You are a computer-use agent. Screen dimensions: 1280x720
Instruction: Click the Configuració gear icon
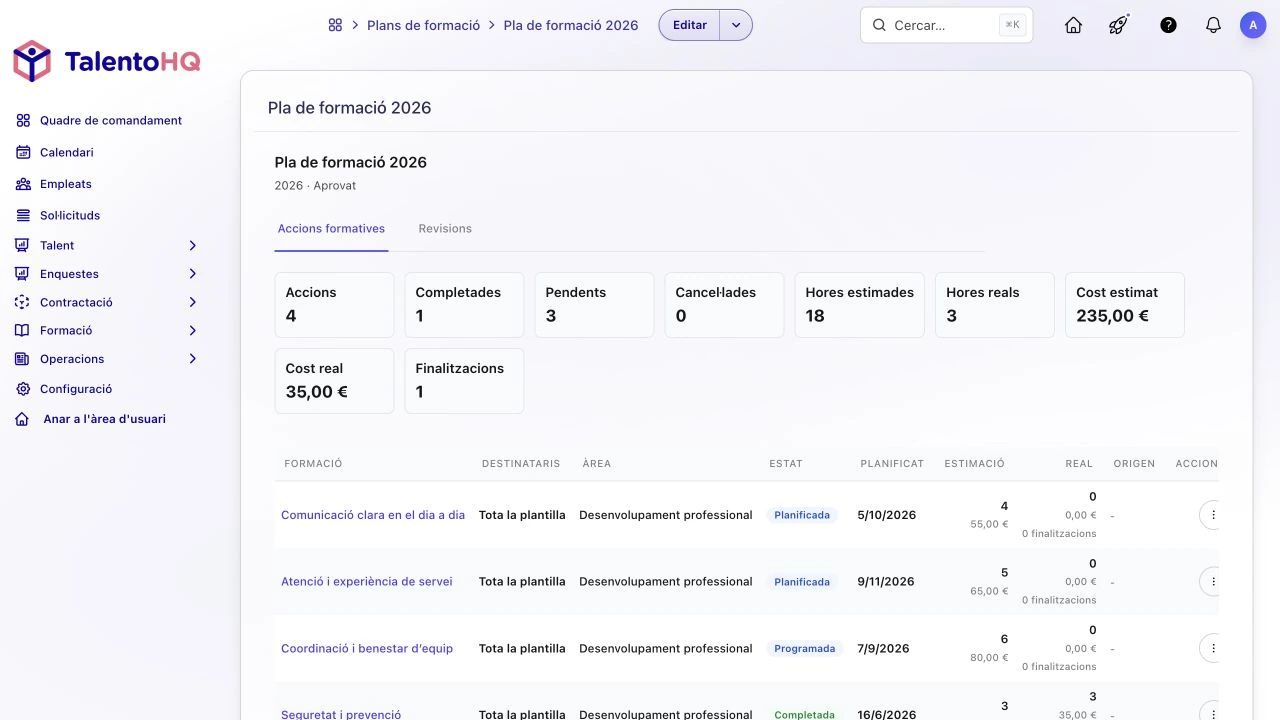tap(23, 389)
